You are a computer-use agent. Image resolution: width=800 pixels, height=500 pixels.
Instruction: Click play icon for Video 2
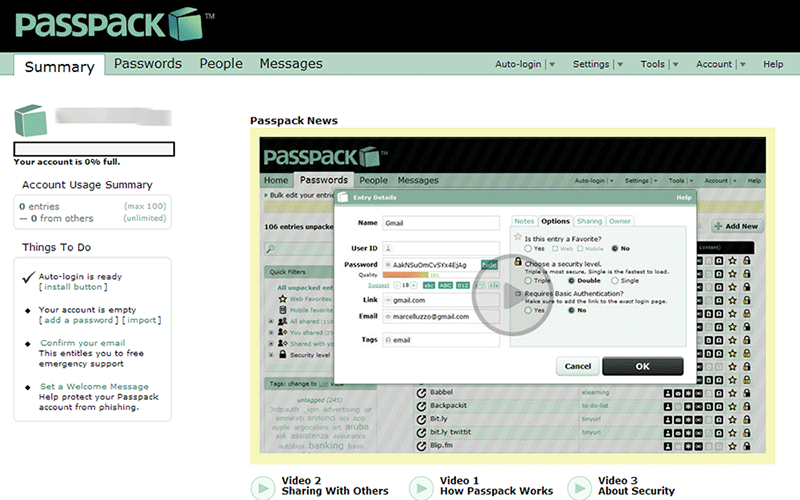[x=263, y=488]
